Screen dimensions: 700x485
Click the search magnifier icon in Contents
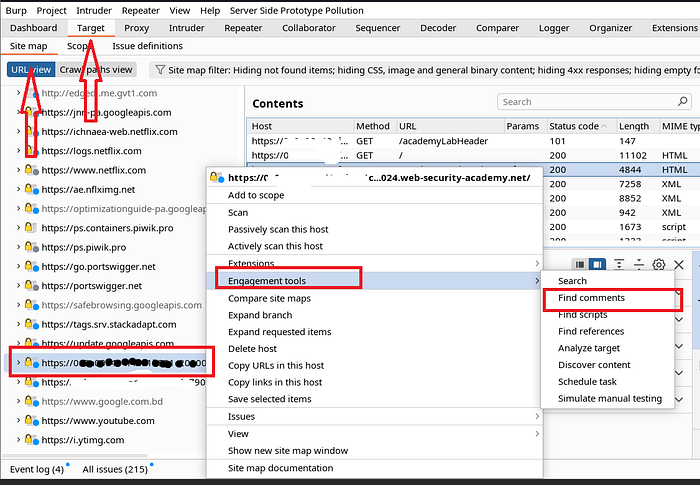pyautogui.click(x=682, y=101)
